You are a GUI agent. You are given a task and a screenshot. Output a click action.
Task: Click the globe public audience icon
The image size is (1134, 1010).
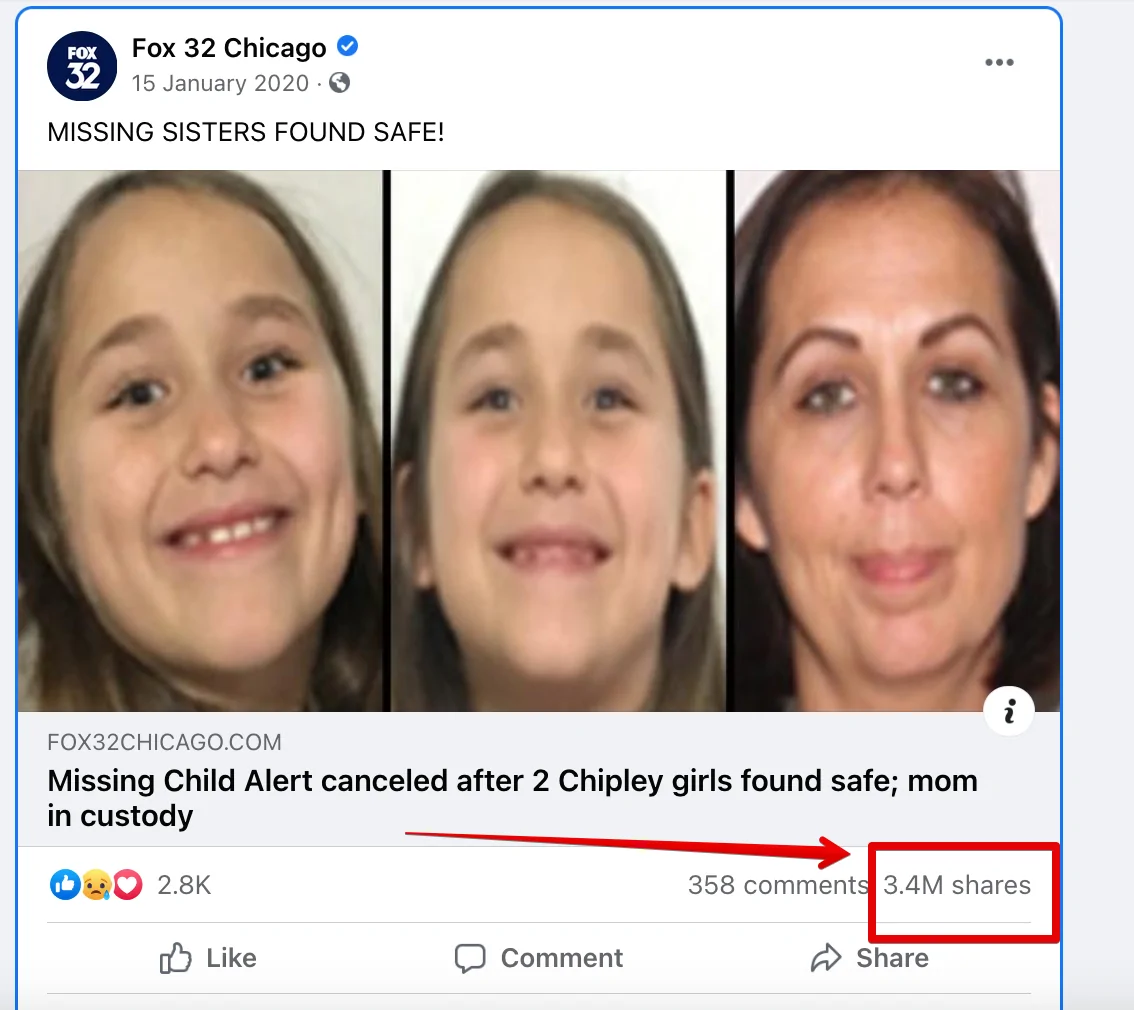[x=339, y=82]
